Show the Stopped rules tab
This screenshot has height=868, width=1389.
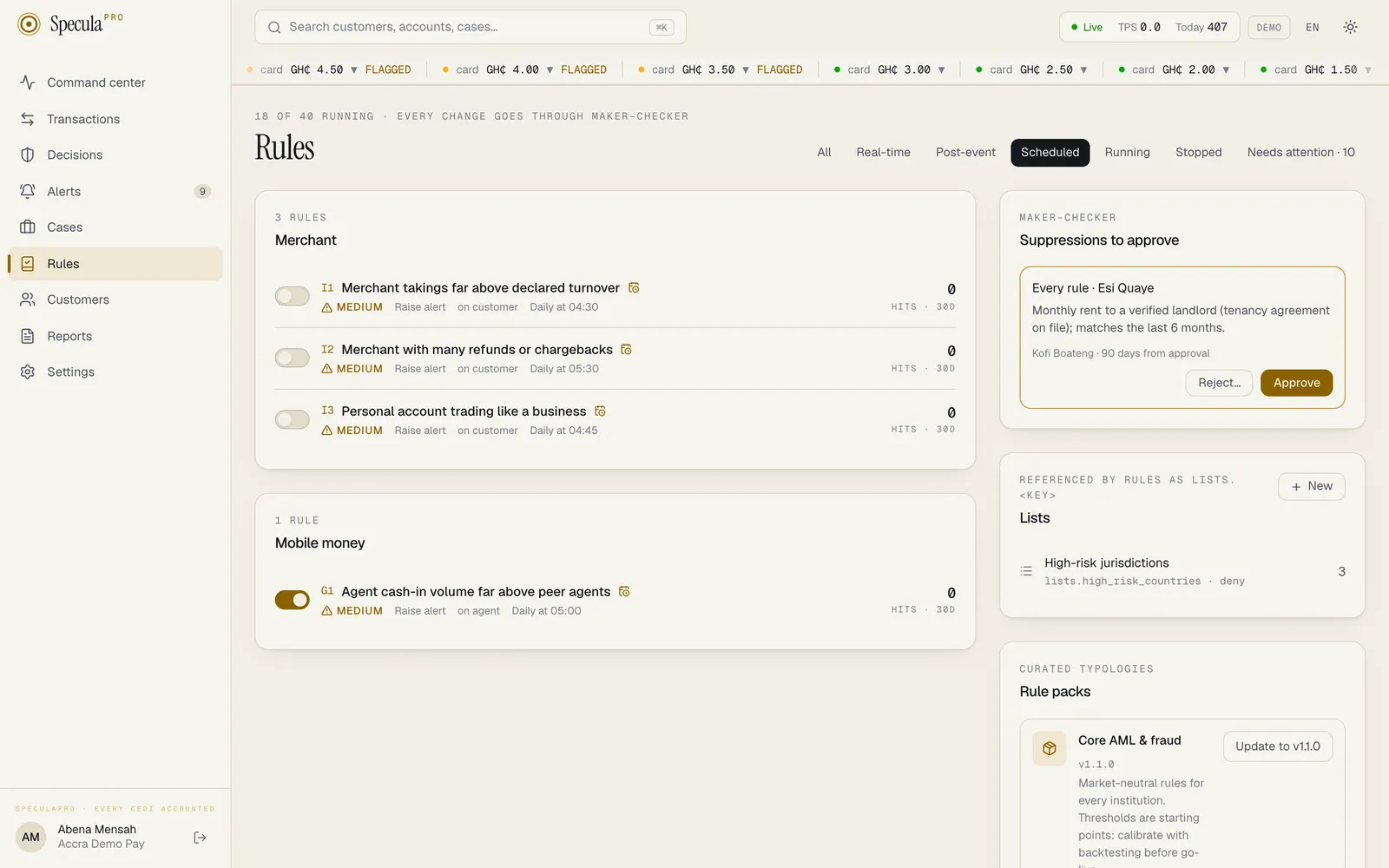1198,152
